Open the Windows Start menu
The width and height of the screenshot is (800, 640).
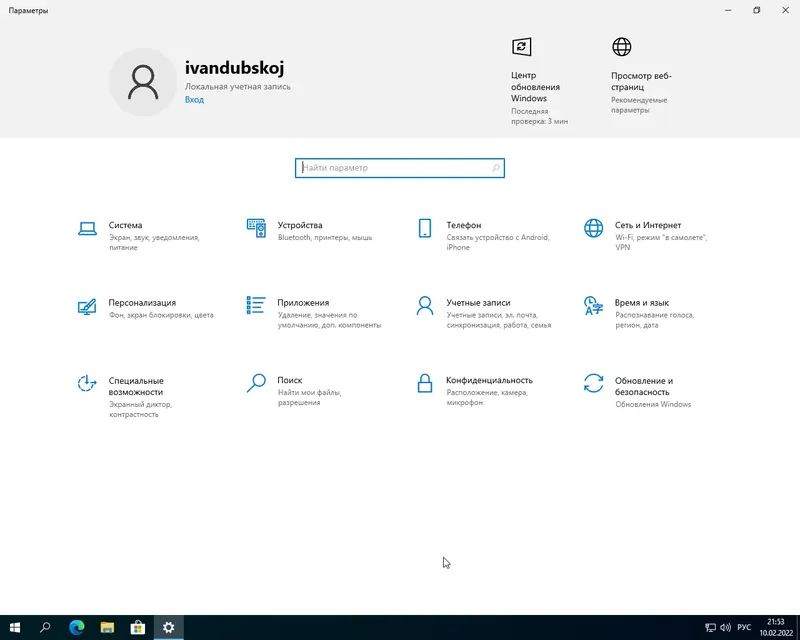click(x=15, y=627)
